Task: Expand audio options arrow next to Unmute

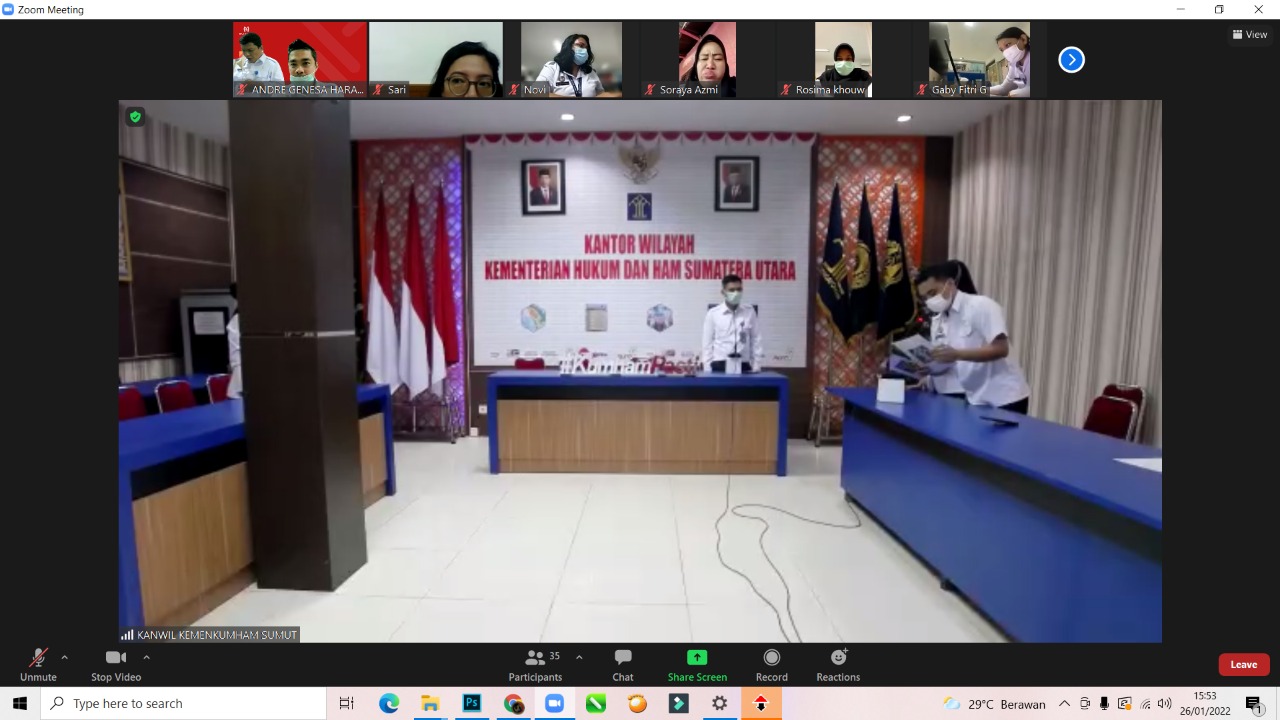Action: (65, 657)
